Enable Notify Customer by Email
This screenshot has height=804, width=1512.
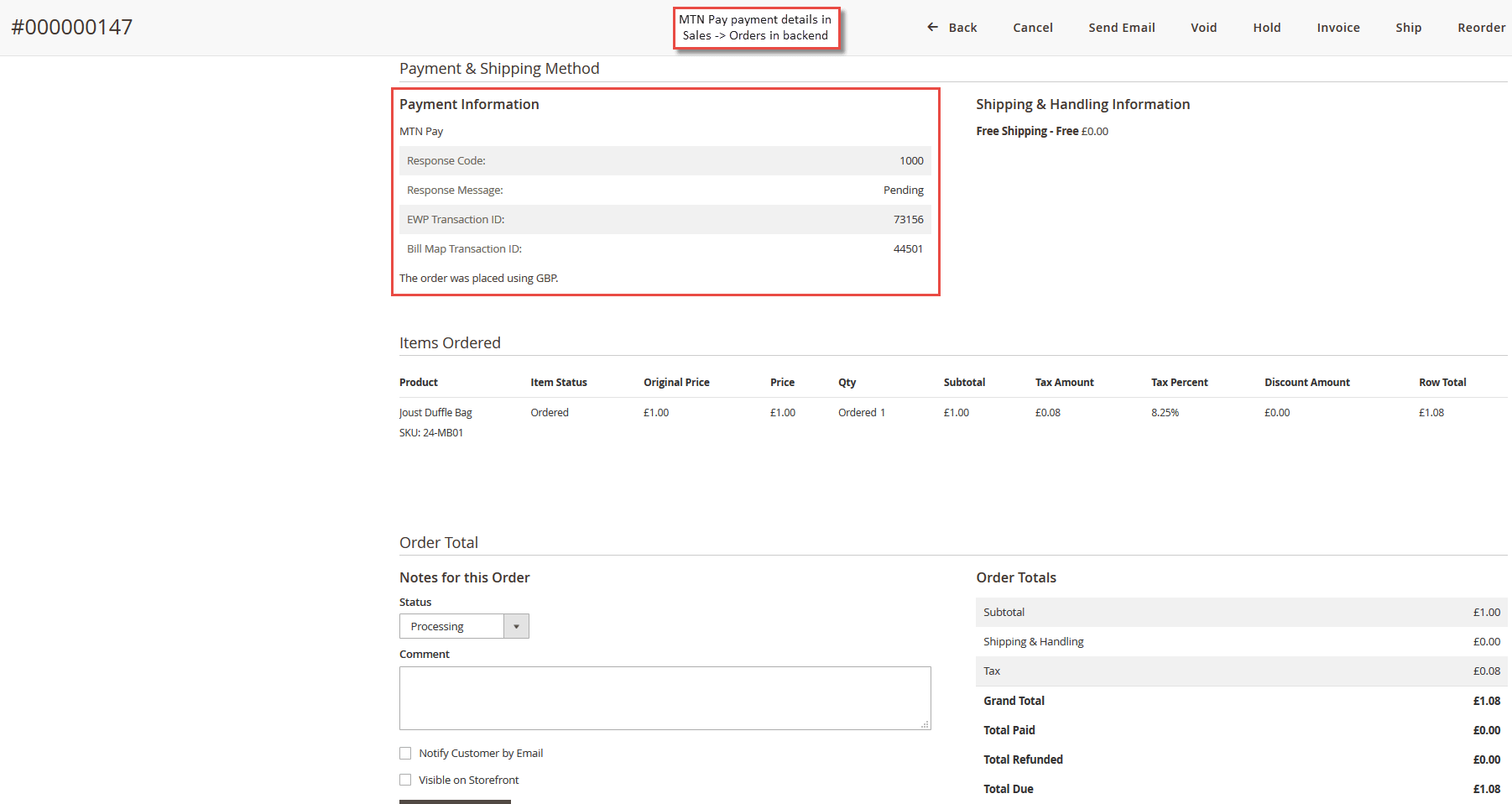point(405,753)
